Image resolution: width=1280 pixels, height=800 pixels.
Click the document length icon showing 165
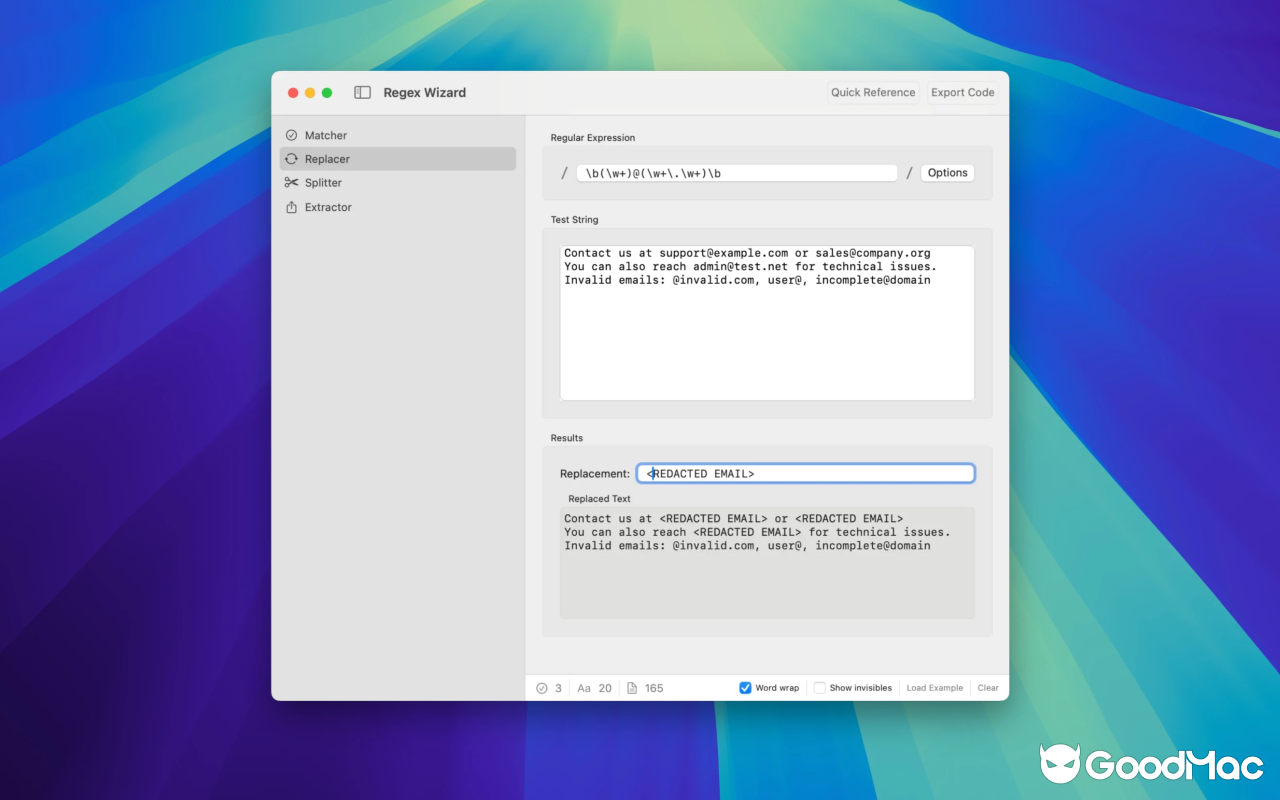tap(631, 687)
